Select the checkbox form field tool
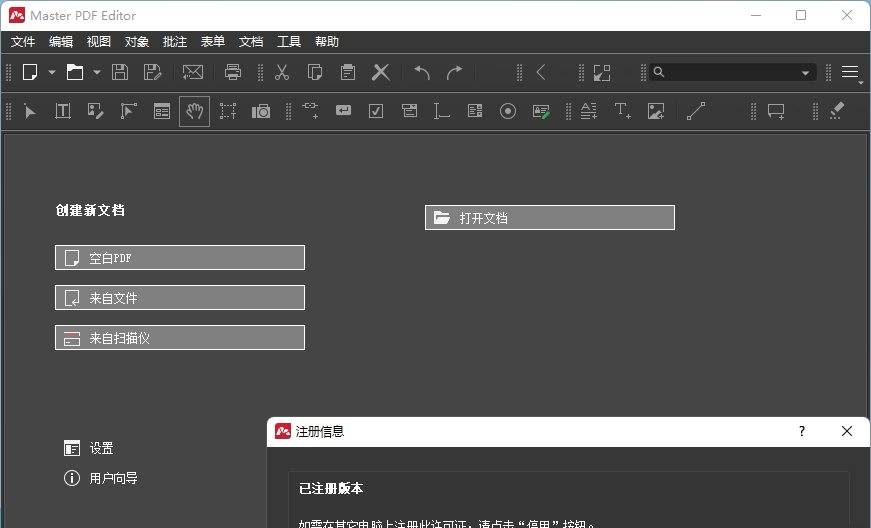871x528 pixels. pos(376,111)
